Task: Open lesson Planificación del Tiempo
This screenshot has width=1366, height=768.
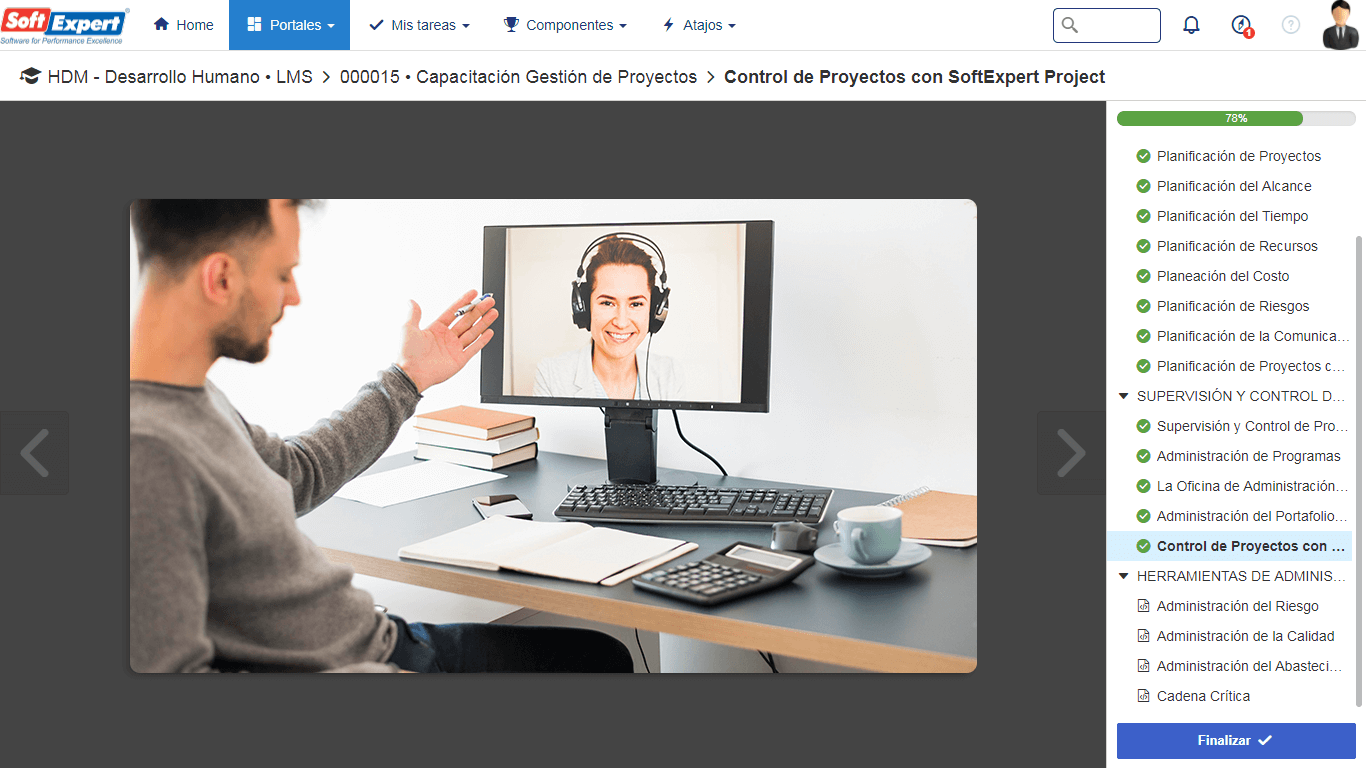Action: click(1232, 216)
